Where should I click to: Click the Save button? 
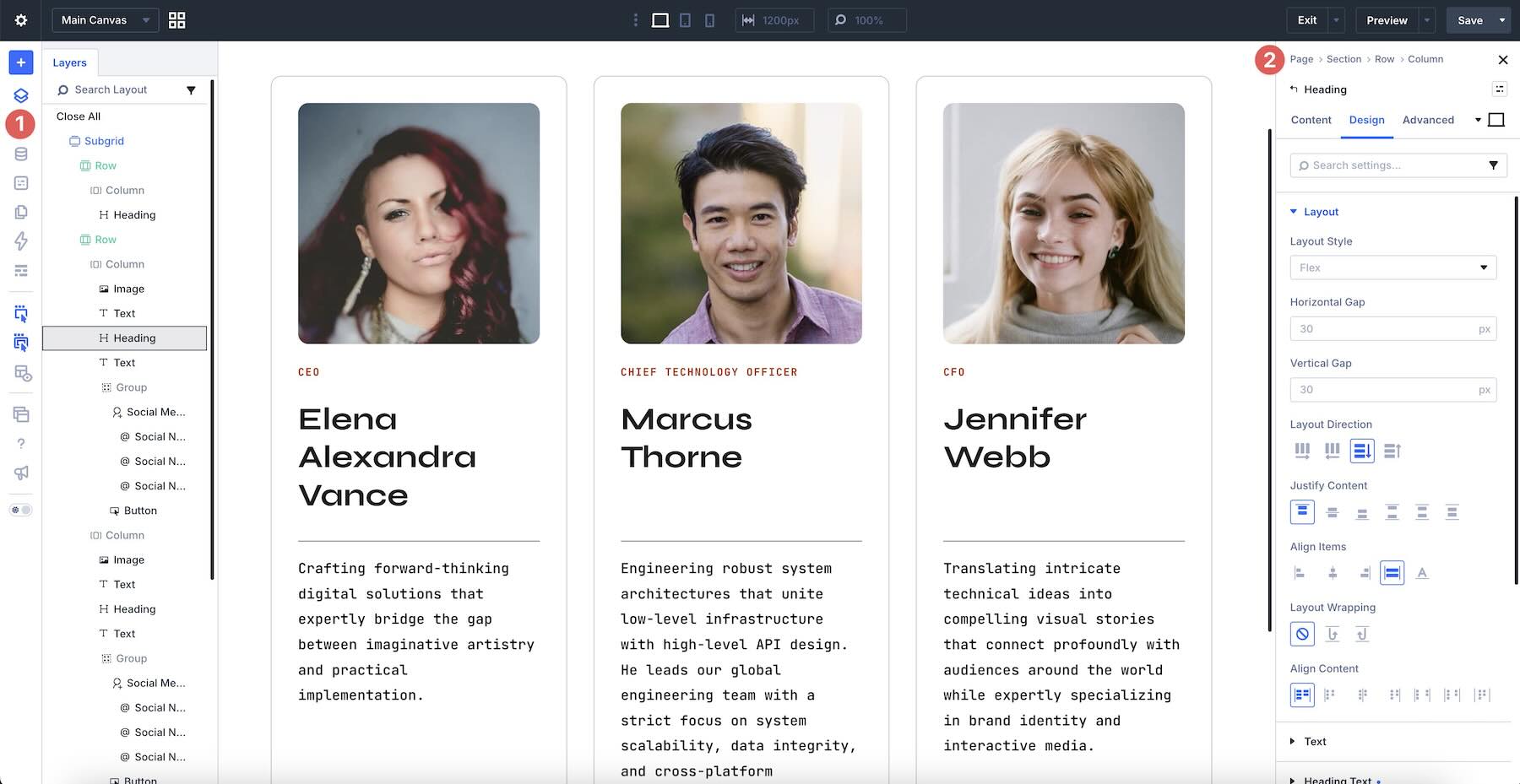coord(1469,20)
